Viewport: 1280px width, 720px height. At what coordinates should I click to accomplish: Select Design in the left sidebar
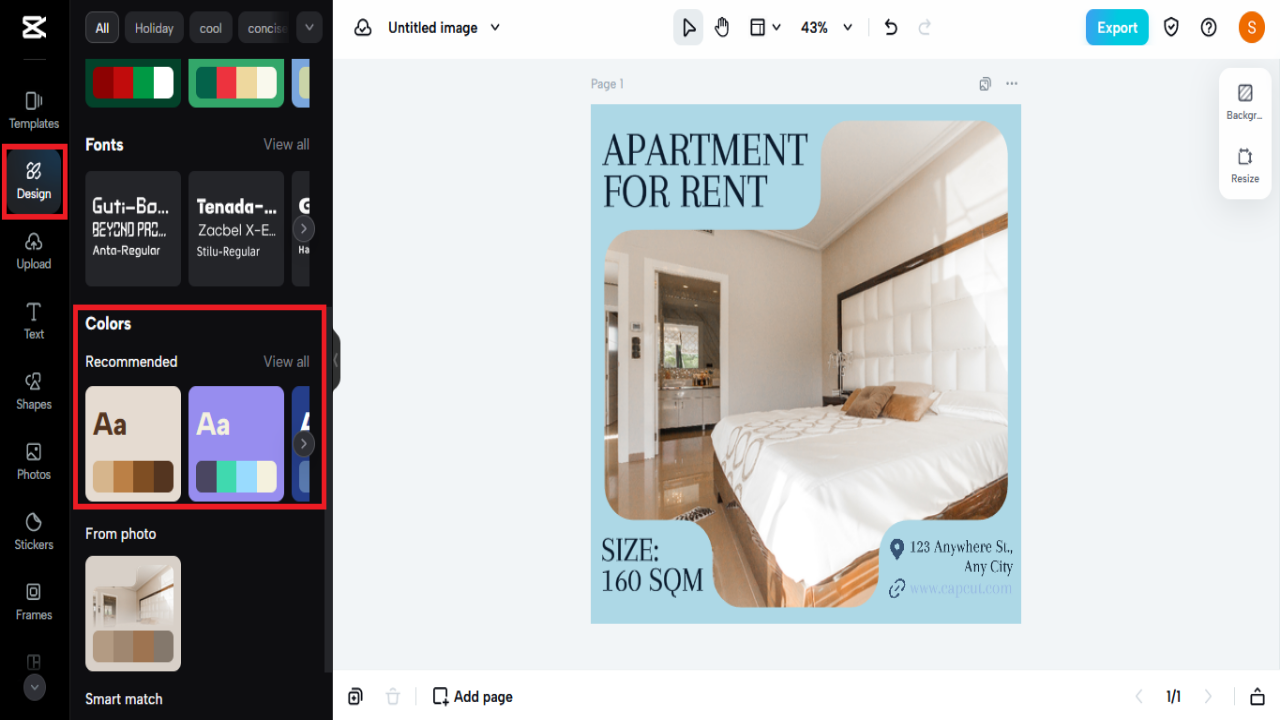pyautogui.click(x=34, y=181)
